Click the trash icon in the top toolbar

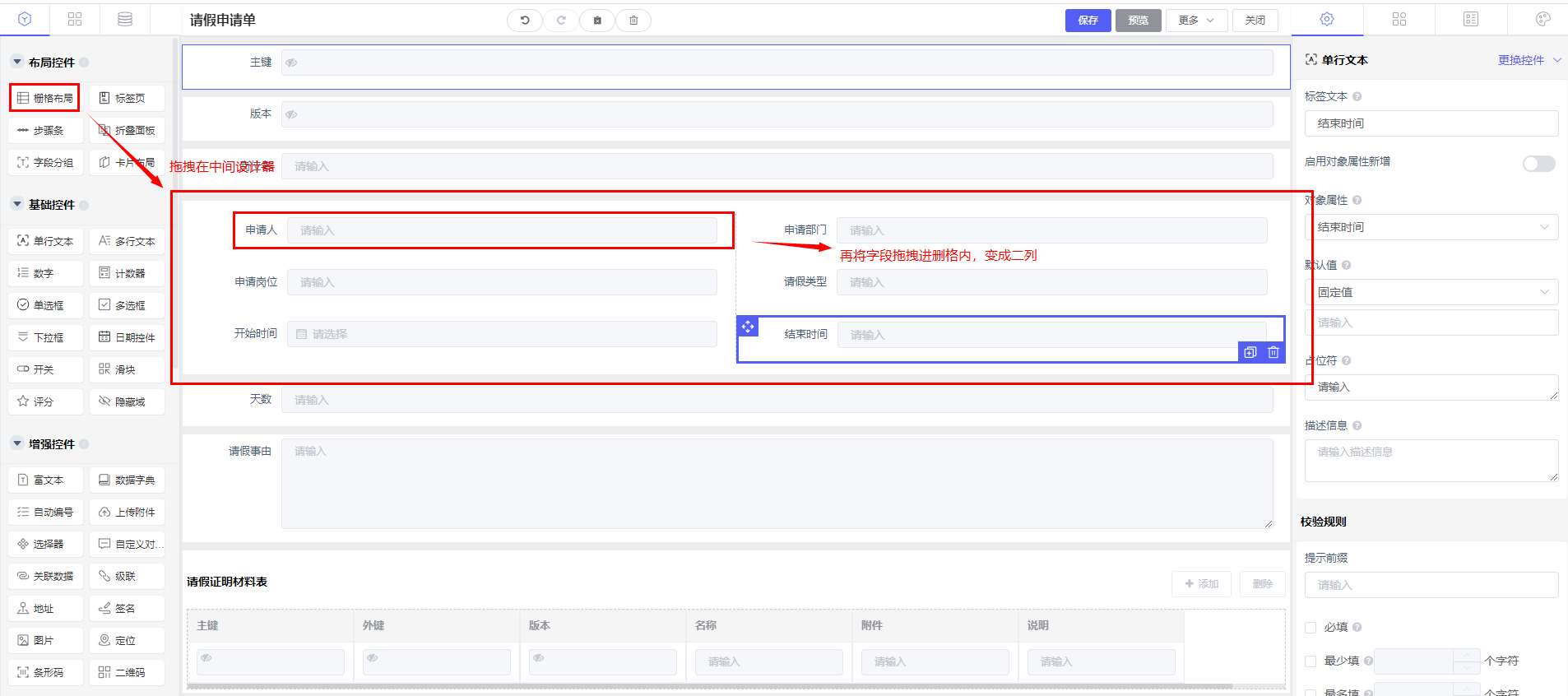pyautogui.click(x=633, y=21)
